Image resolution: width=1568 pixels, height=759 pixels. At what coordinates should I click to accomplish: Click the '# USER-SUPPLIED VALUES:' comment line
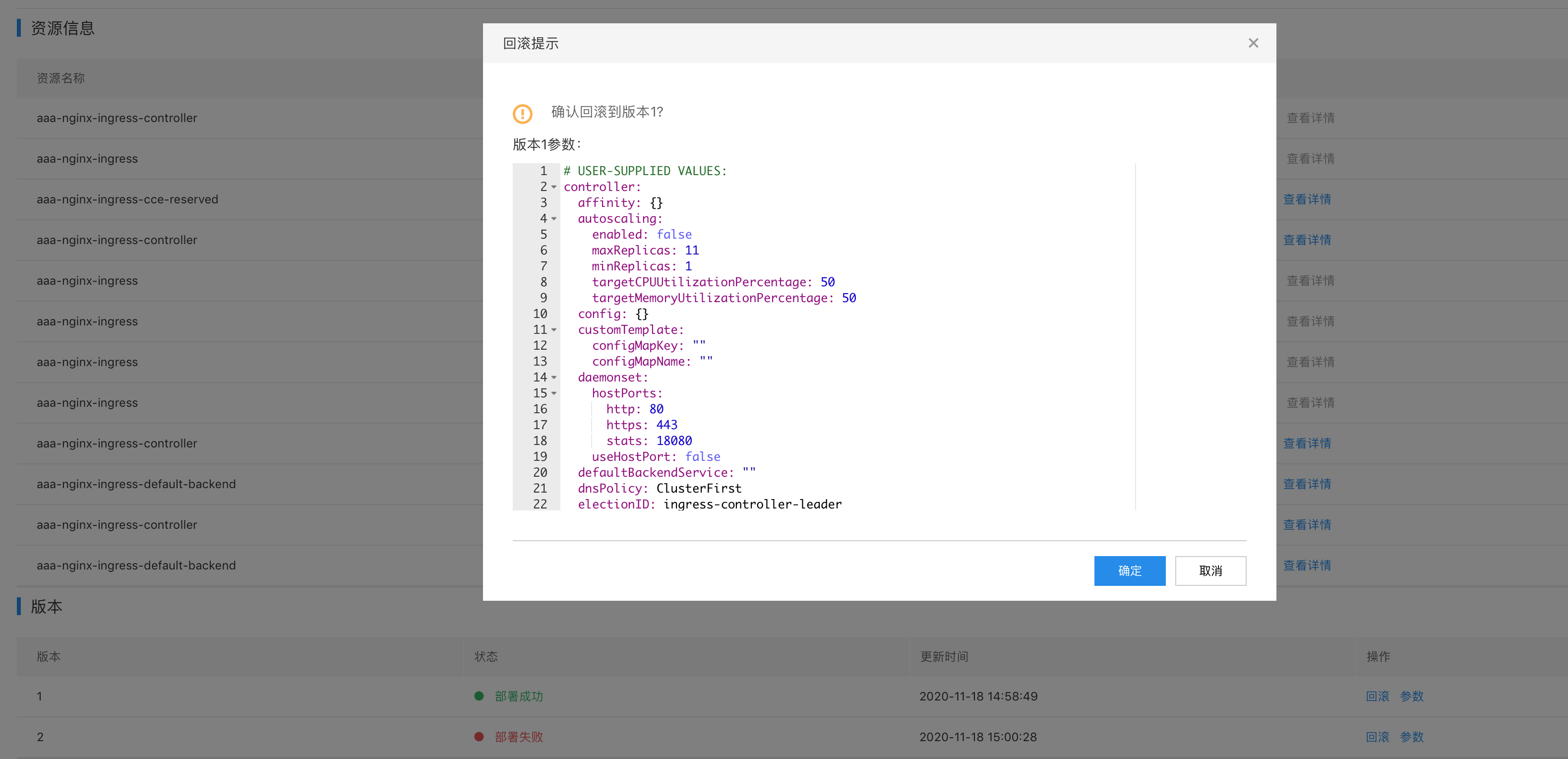click(645, 171)
